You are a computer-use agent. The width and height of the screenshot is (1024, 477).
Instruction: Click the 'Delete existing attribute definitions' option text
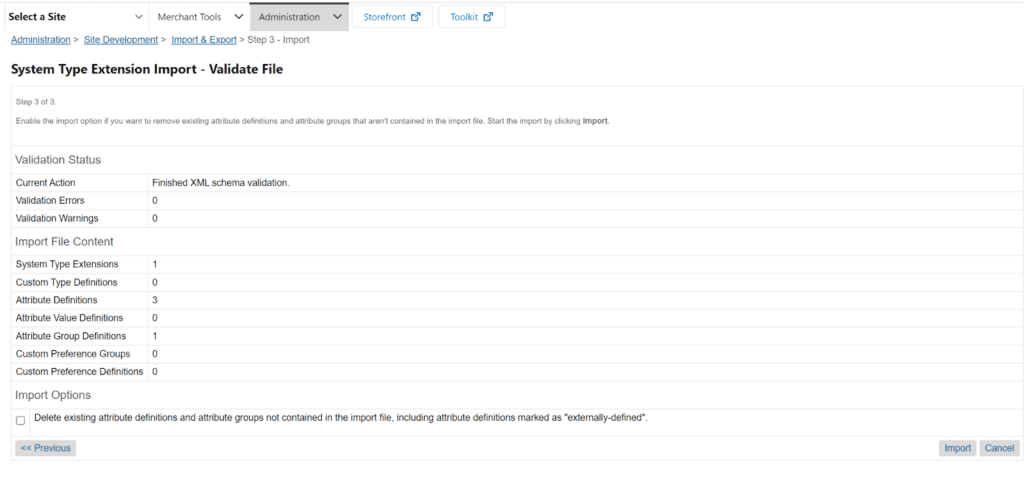click(x=340, y=417)
